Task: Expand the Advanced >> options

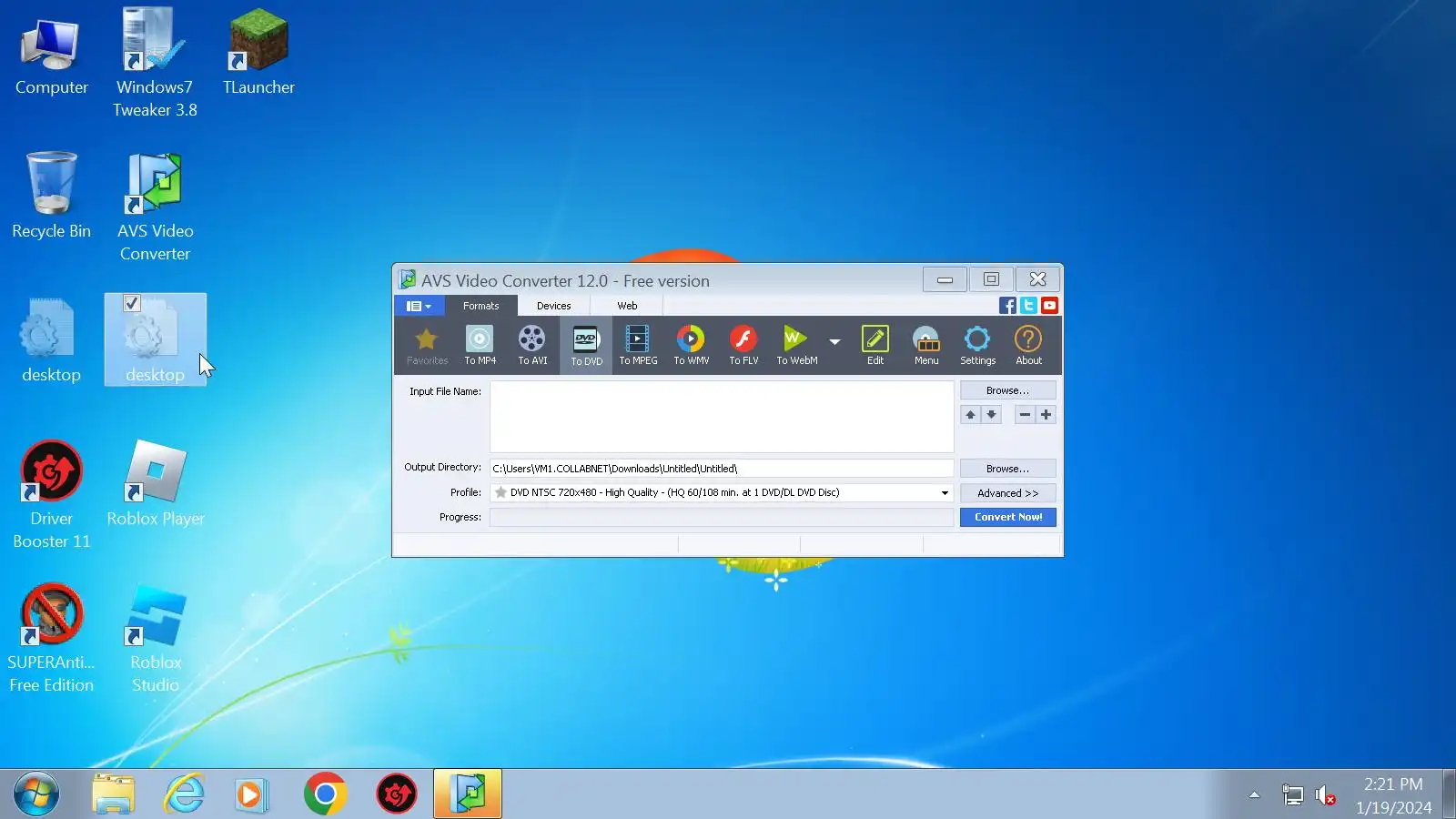Action: [1007, 493]
